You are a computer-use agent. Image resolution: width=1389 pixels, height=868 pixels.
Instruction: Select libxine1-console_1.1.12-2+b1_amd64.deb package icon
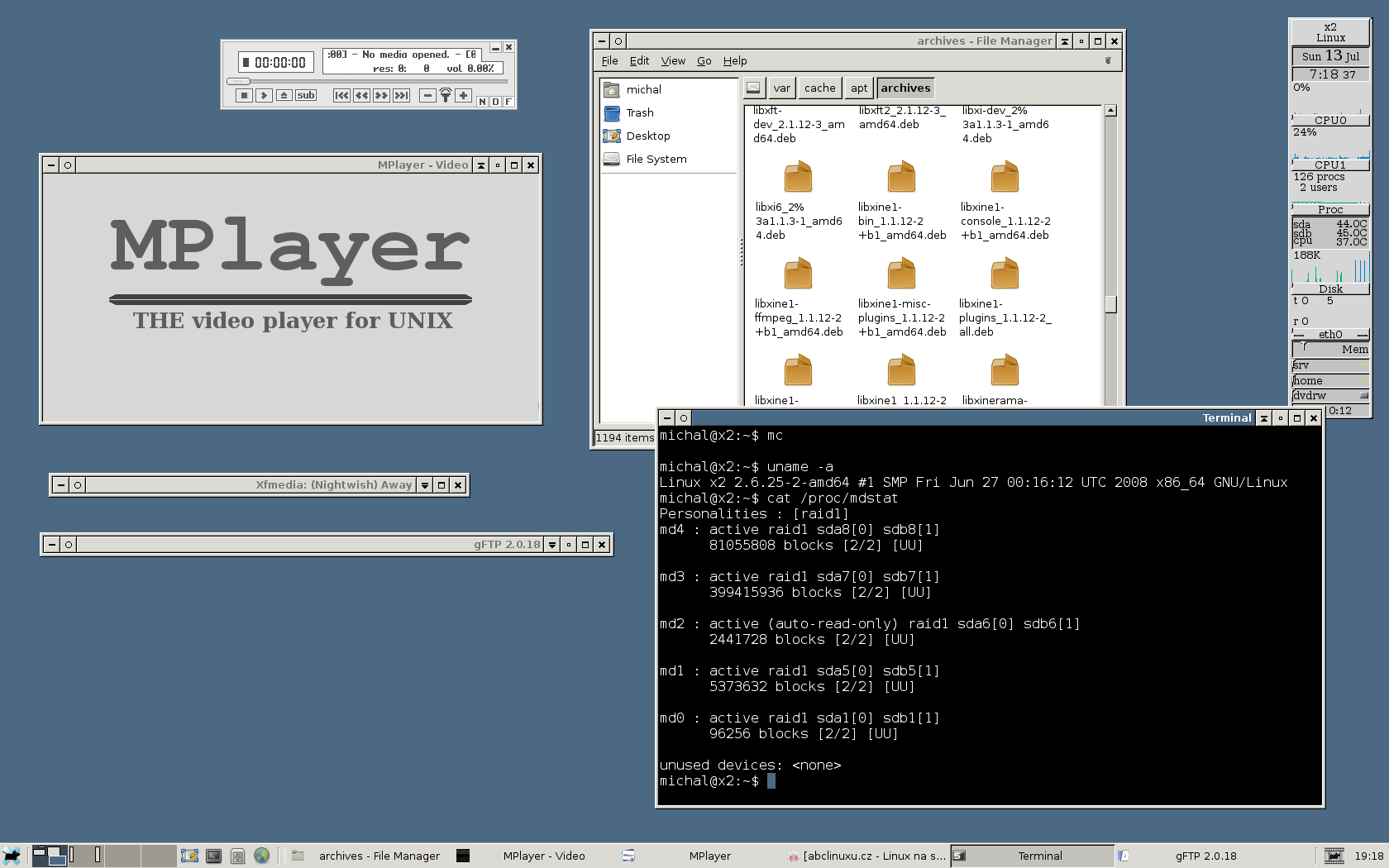pos(1005,177)
